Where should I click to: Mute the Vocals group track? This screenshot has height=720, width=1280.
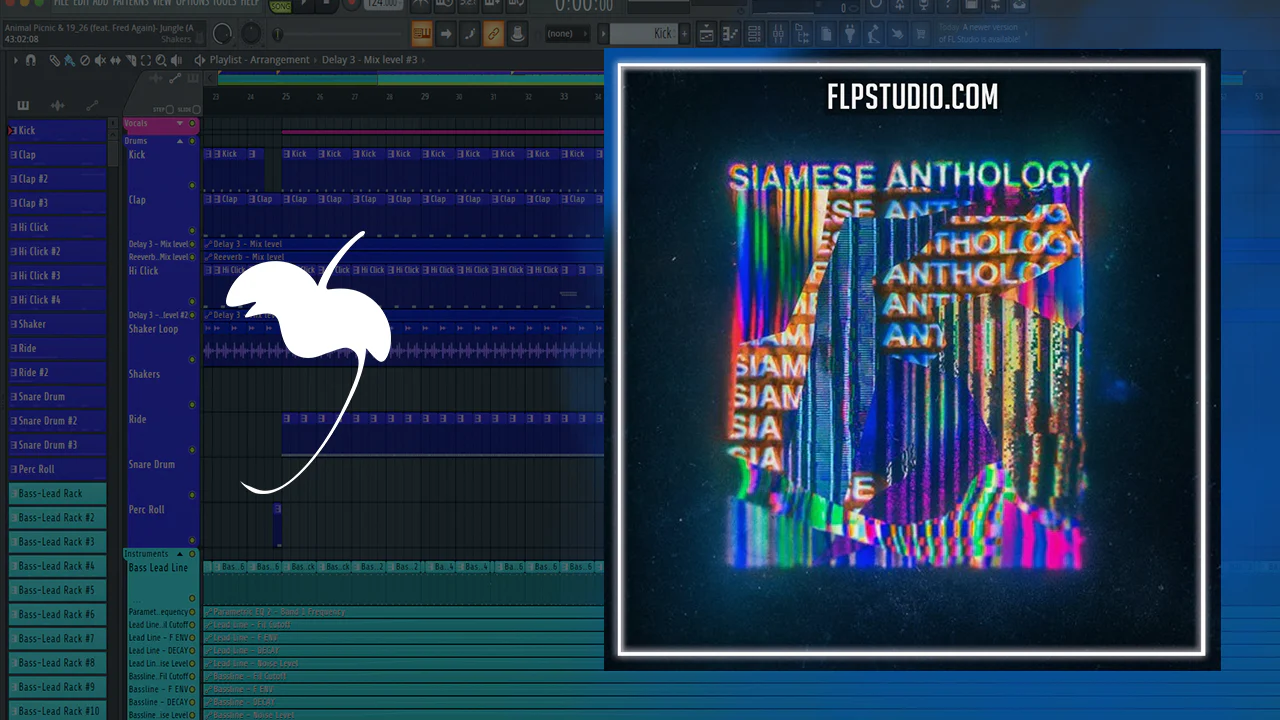point(193,124)
